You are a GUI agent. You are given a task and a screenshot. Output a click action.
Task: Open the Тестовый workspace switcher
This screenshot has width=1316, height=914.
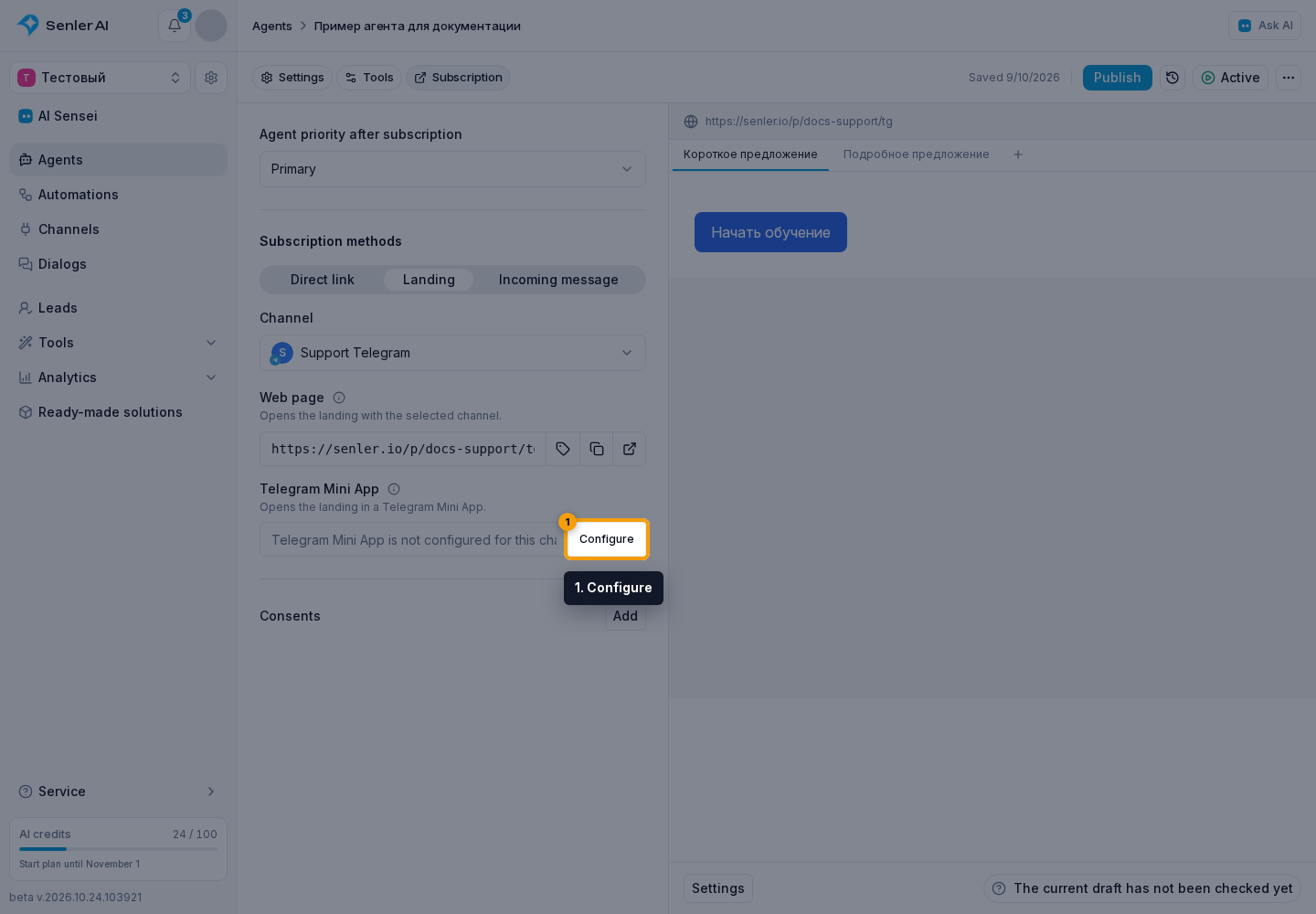101,78
